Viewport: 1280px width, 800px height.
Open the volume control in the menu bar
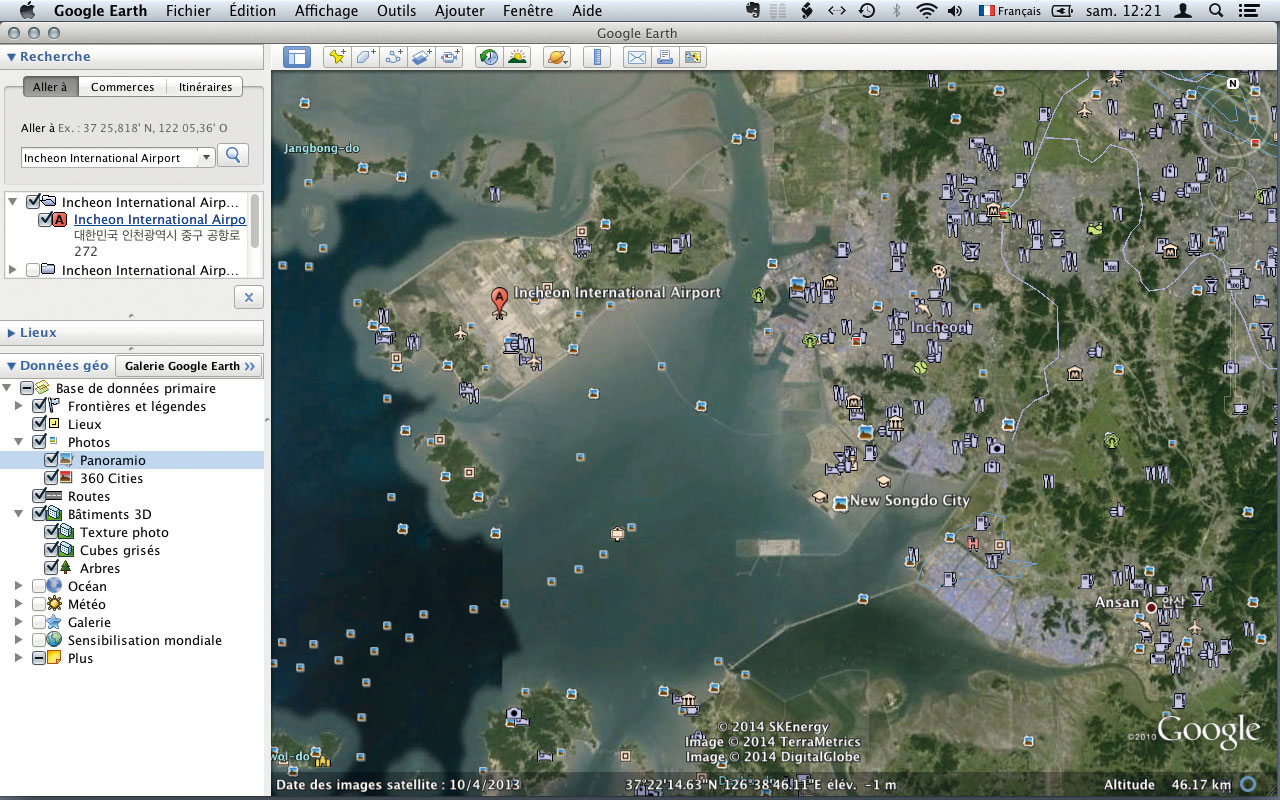click(x=955, y=11)
